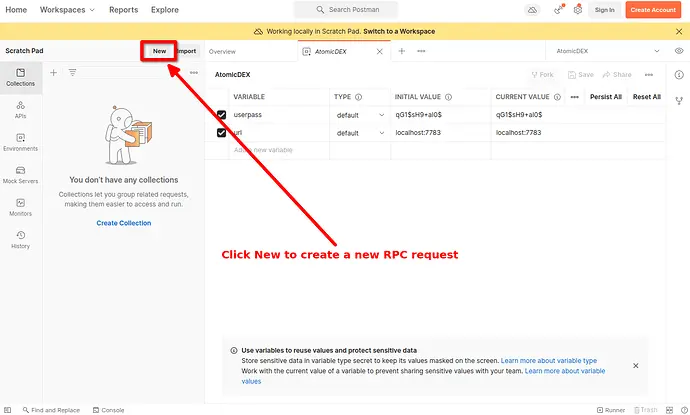Uncheck the userpass variable checkbox
Image resolution: width=690 pixels, height=415 pixels.
(221, 115)
